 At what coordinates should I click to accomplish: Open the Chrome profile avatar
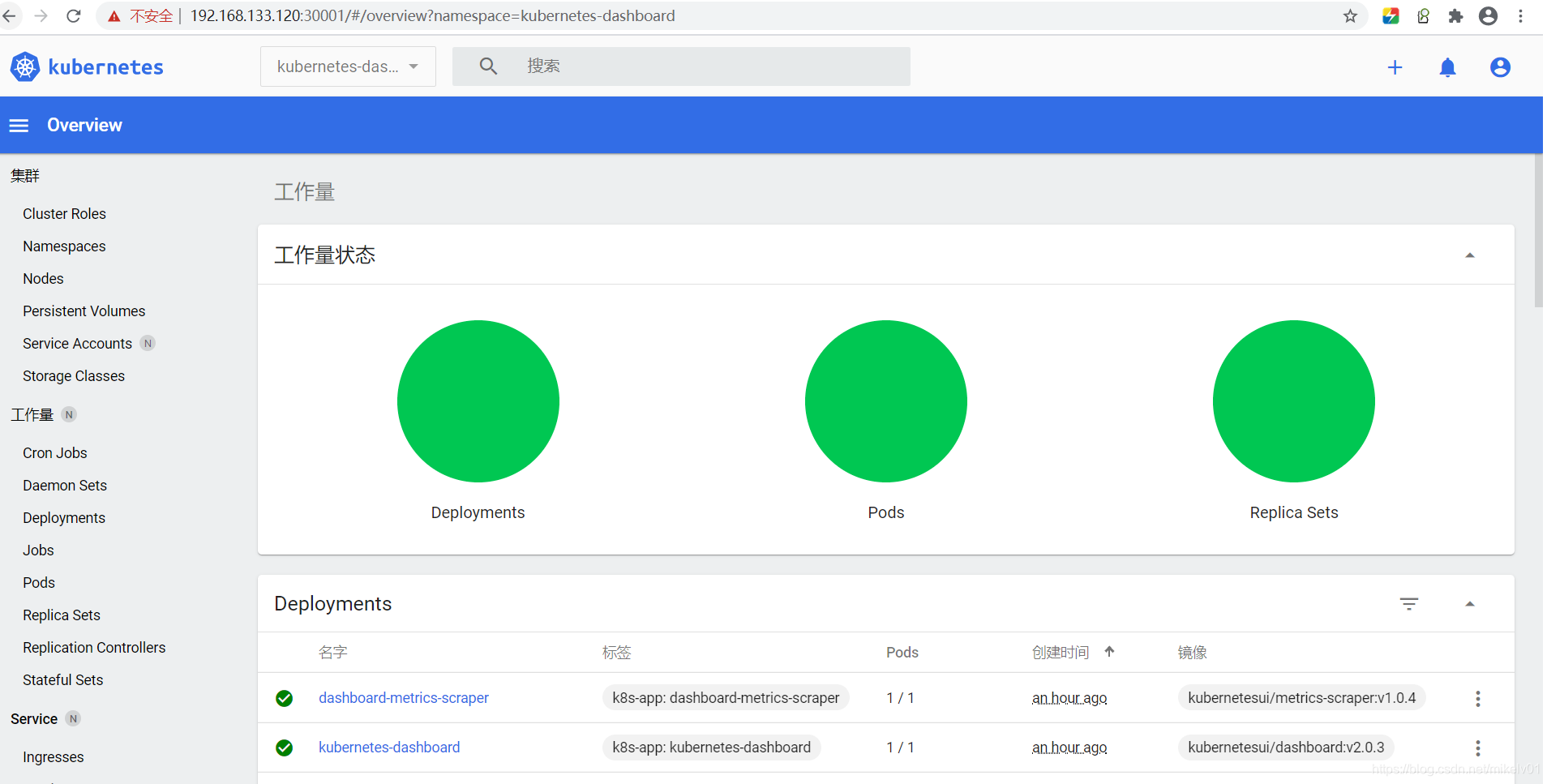[x=1488, y=16]
